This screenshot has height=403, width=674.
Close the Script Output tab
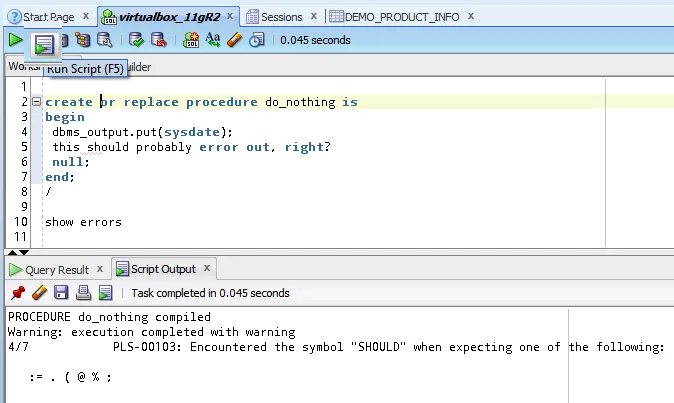[x=207, y=268]
